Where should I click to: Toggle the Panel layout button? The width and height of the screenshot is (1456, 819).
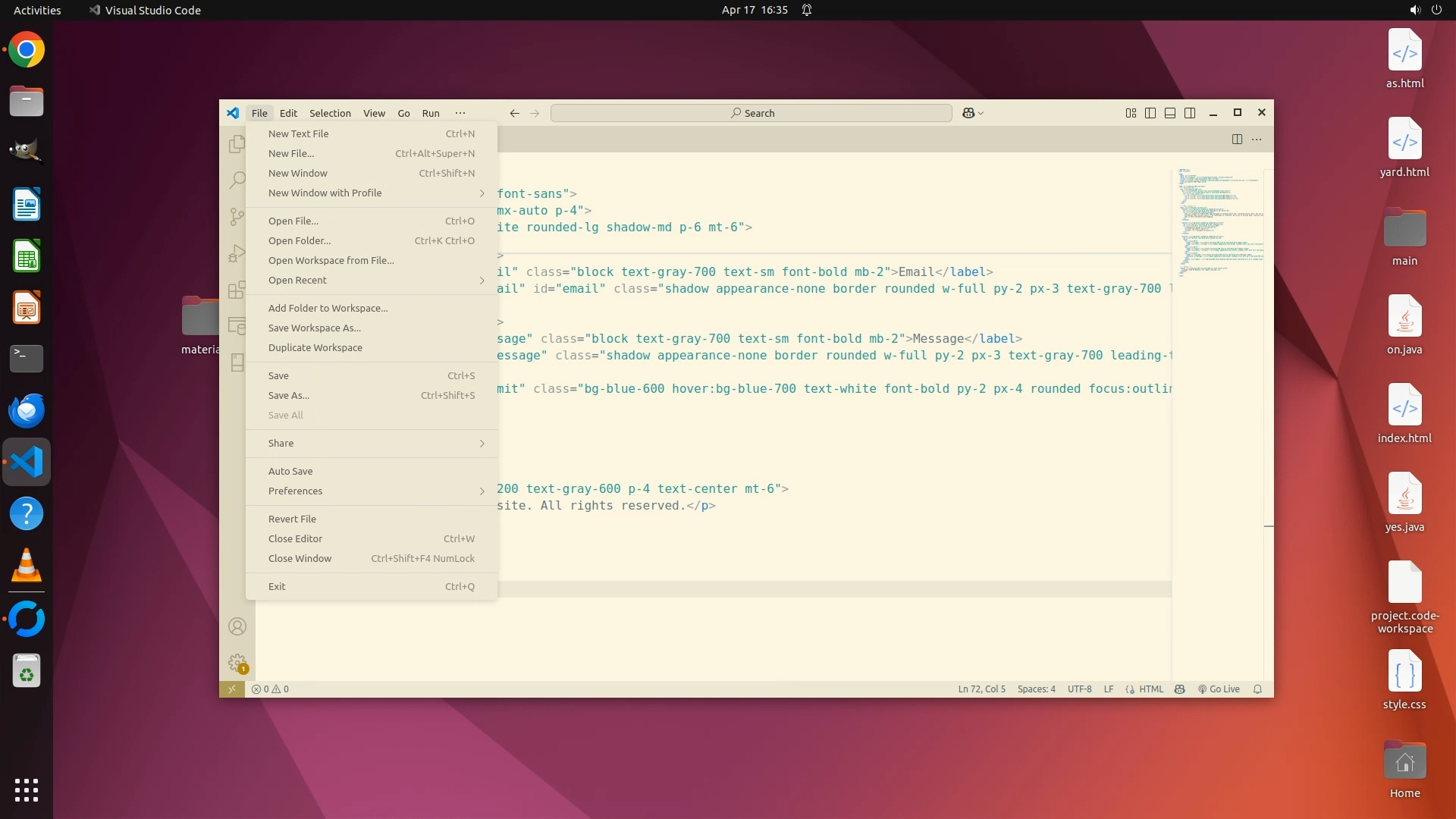pyautogui.click(x=1170, y=113)
